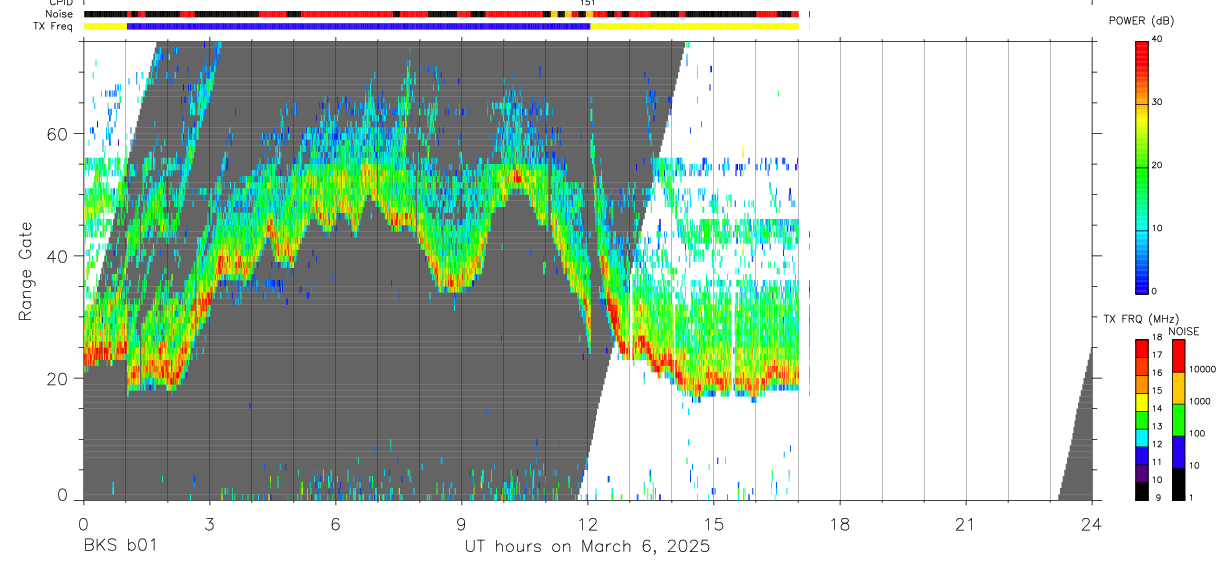This screenshot has width=1228, height=567.
Task: Click the "18" tick on the UT hours axis
Action: pos(839,524)
